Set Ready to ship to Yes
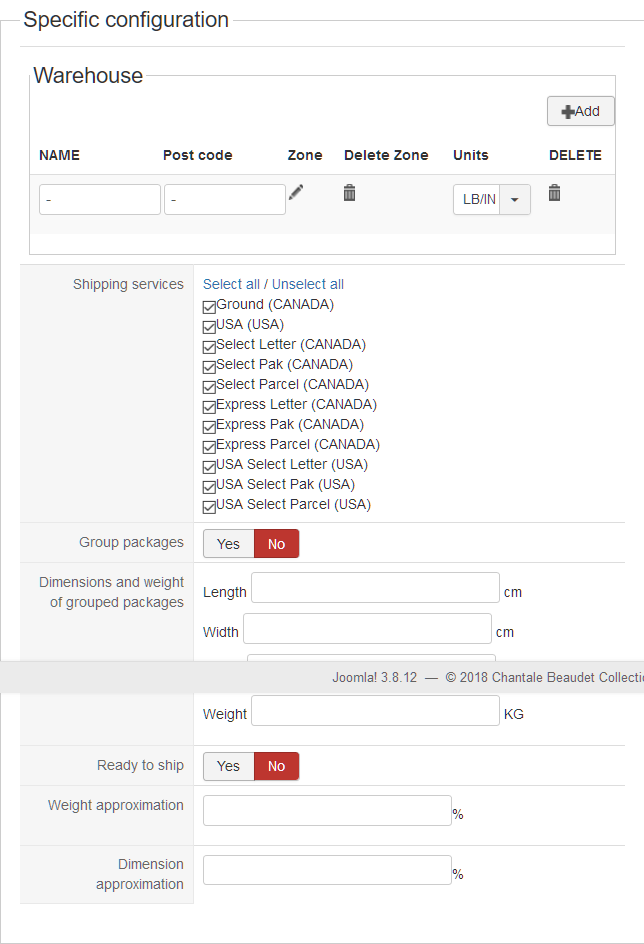This screenshot has height=944, width=644. (x=228, y=766)
